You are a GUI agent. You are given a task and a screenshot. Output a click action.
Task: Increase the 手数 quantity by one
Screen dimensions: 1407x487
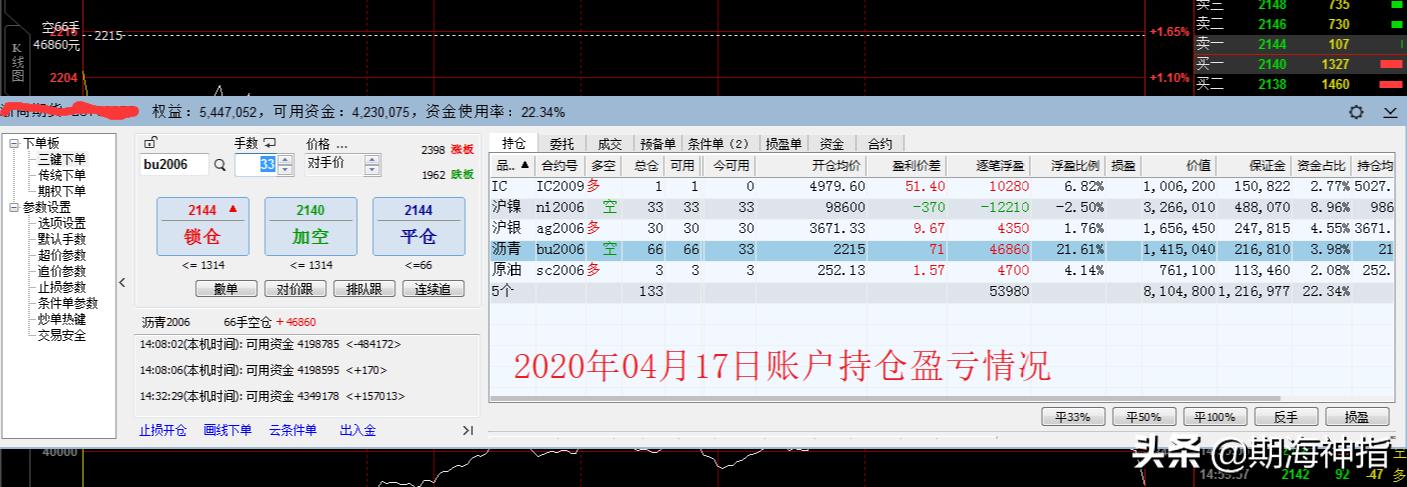pyautogui.click(x=286, y=160)
